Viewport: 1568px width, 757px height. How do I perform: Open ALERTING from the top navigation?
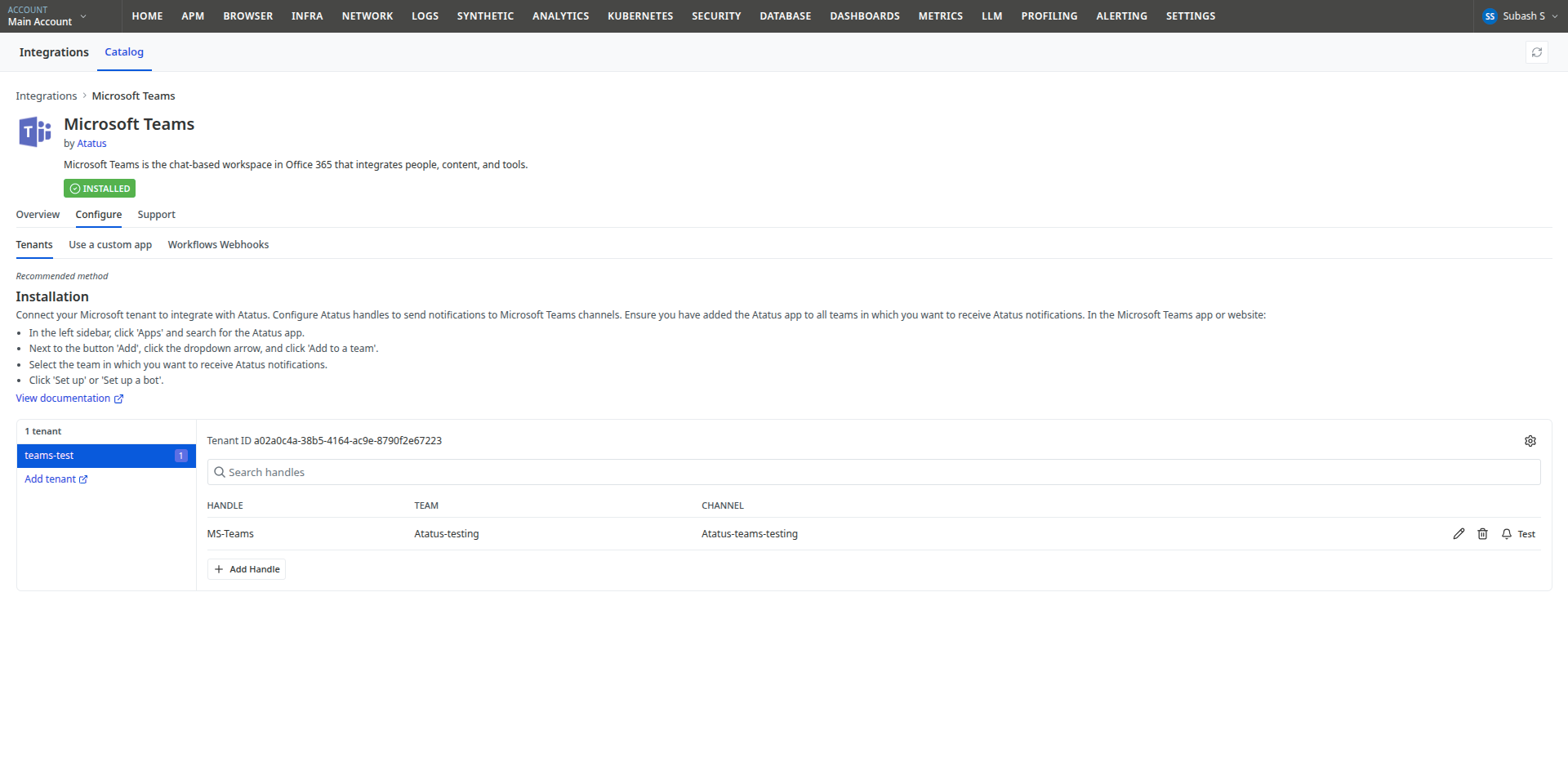(1122, 16)
